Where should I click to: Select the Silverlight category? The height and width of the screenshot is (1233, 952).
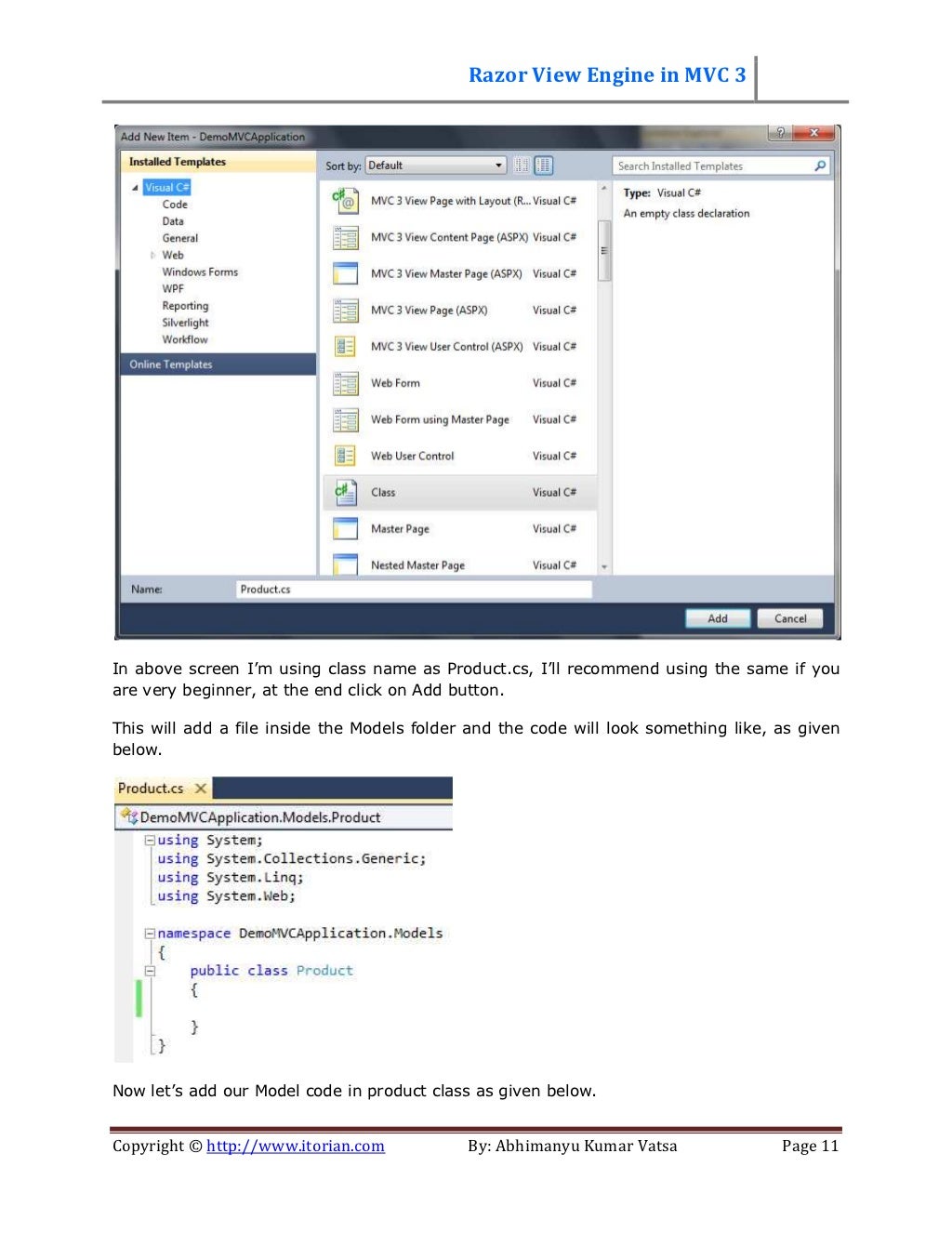click(x=185, y=323)
